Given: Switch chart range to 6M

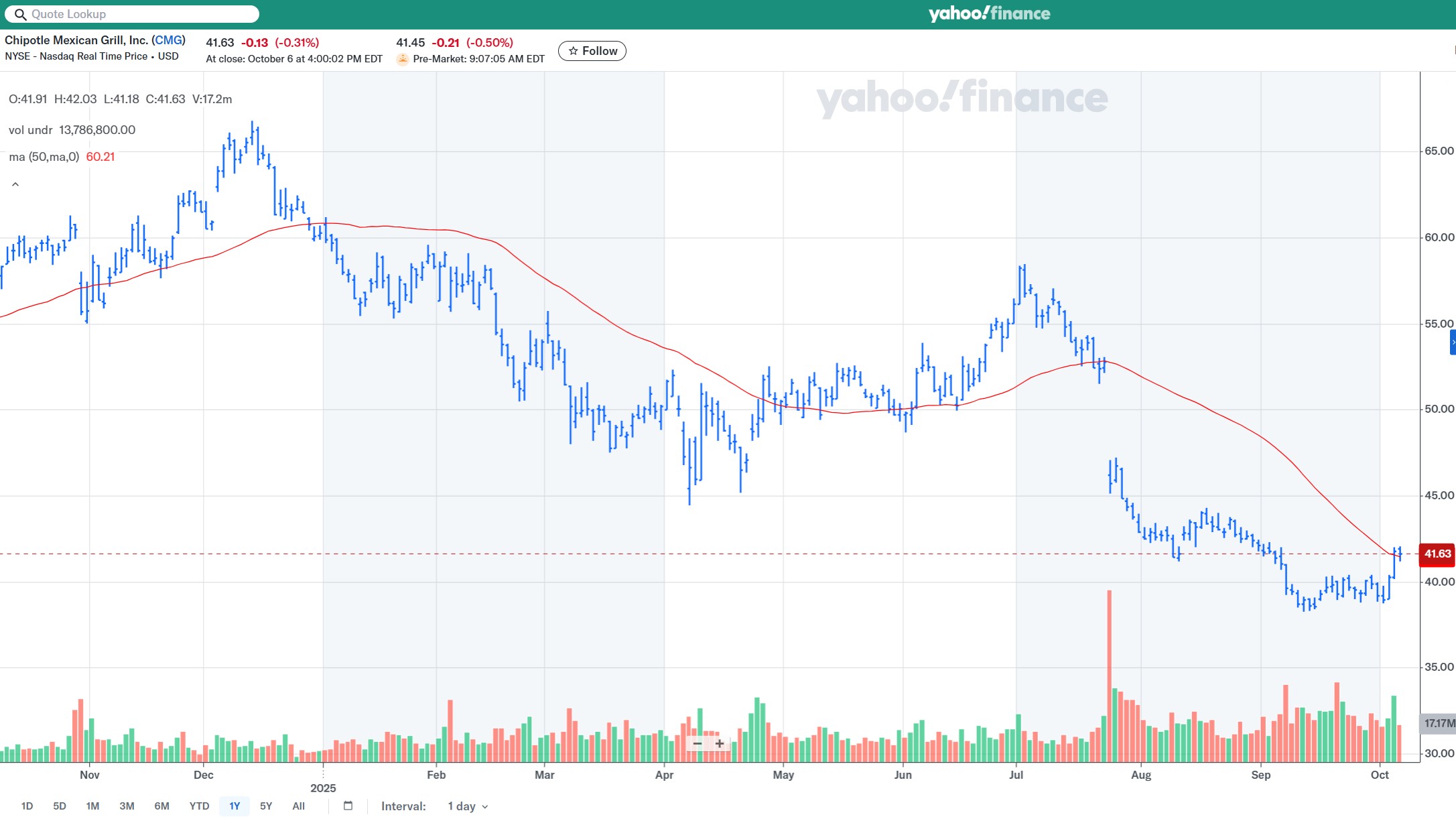Looking at the screenshot, I should coord(161,806).
